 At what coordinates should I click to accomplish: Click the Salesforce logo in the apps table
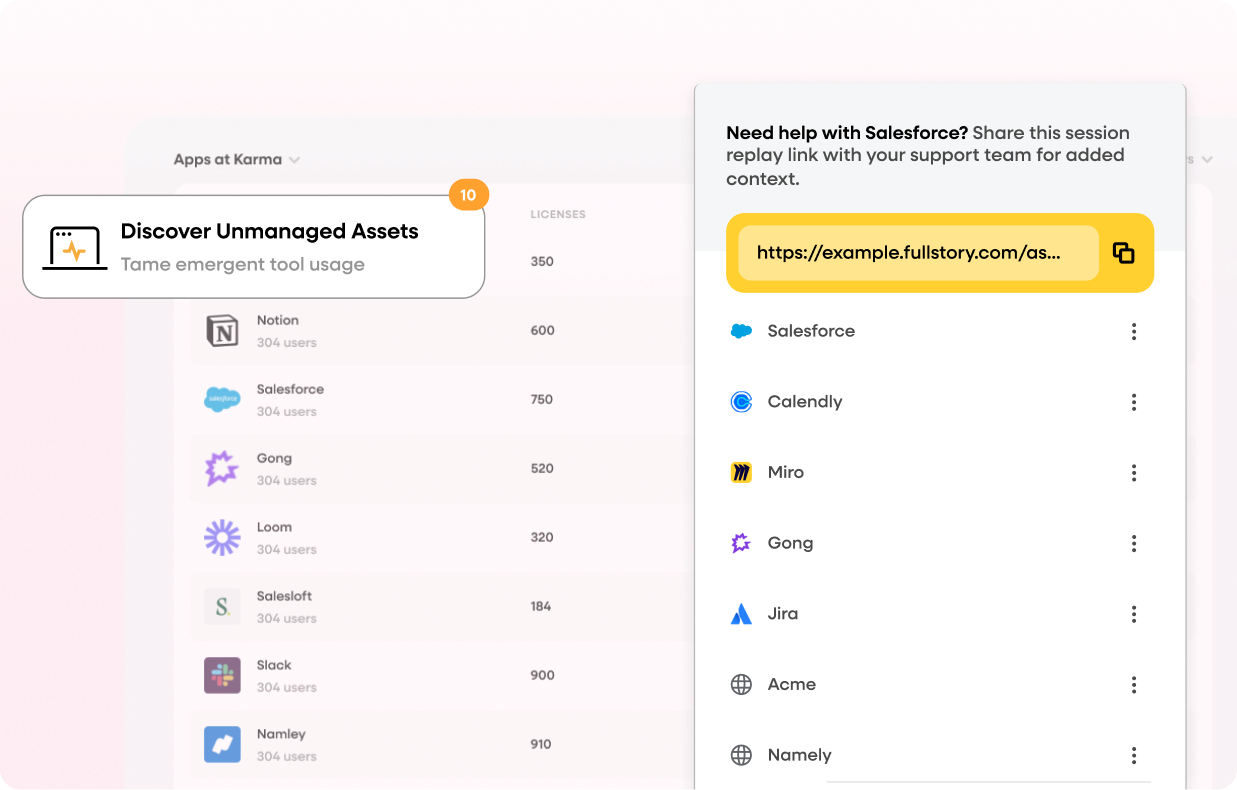click(x=222, y=399)
